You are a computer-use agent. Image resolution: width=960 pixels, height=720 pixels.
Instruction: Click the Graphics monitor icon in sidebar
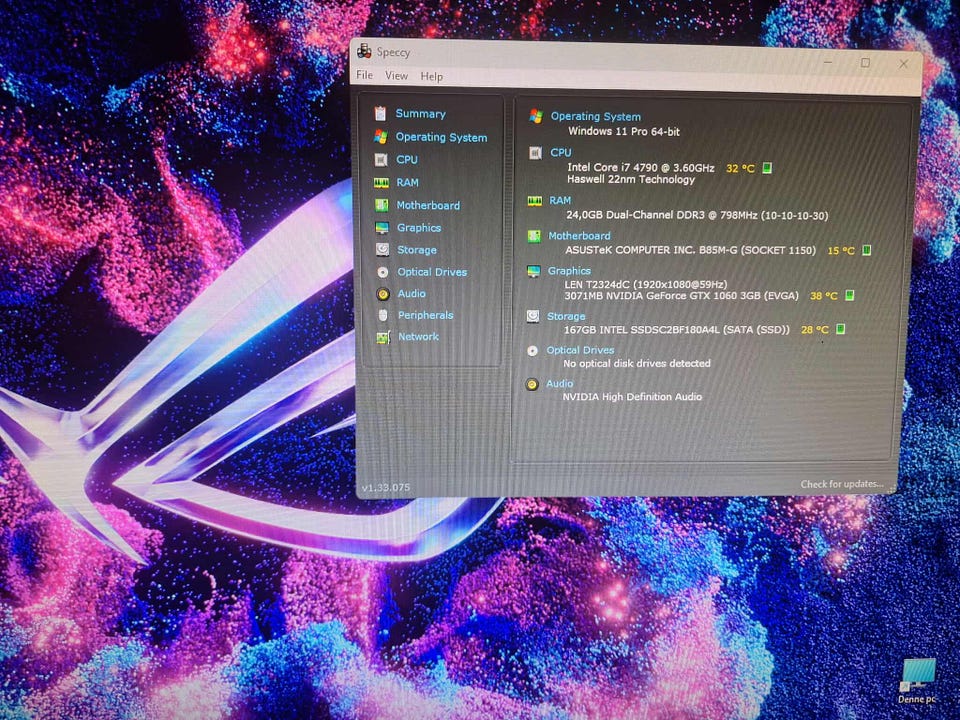(382, 228)
